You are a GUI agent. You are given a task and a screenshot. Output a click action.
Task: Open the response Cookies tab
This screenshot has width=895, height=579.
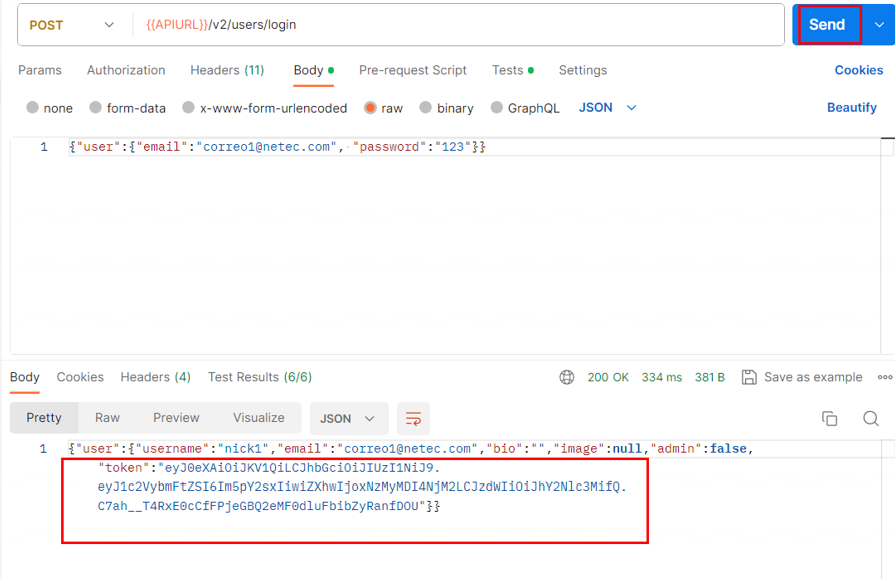[x=80, y=377]
